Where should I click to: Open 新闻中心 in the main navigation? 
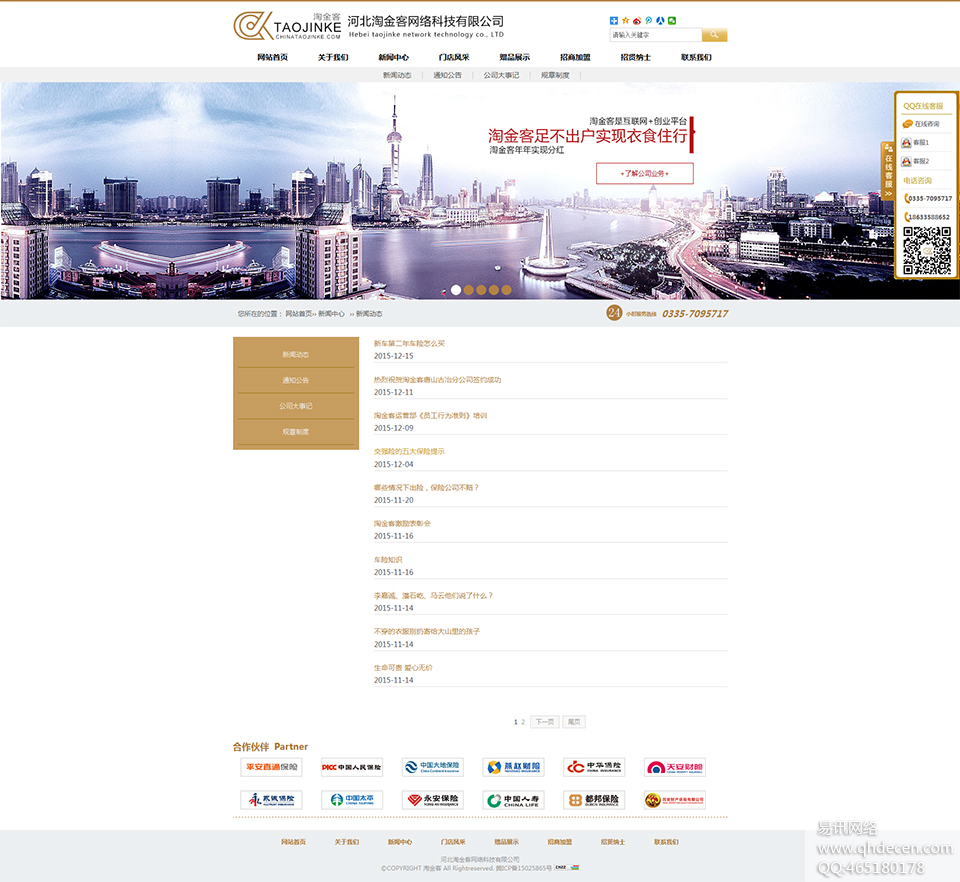[393, 57]
